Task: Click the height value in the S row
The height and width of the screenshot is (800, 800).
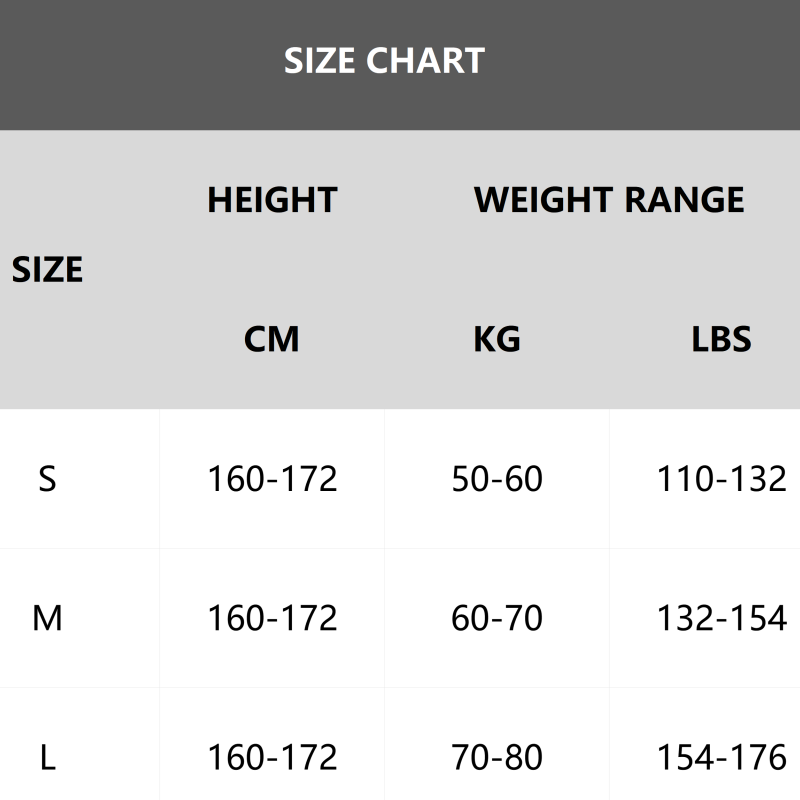Action: coord(272,479)
